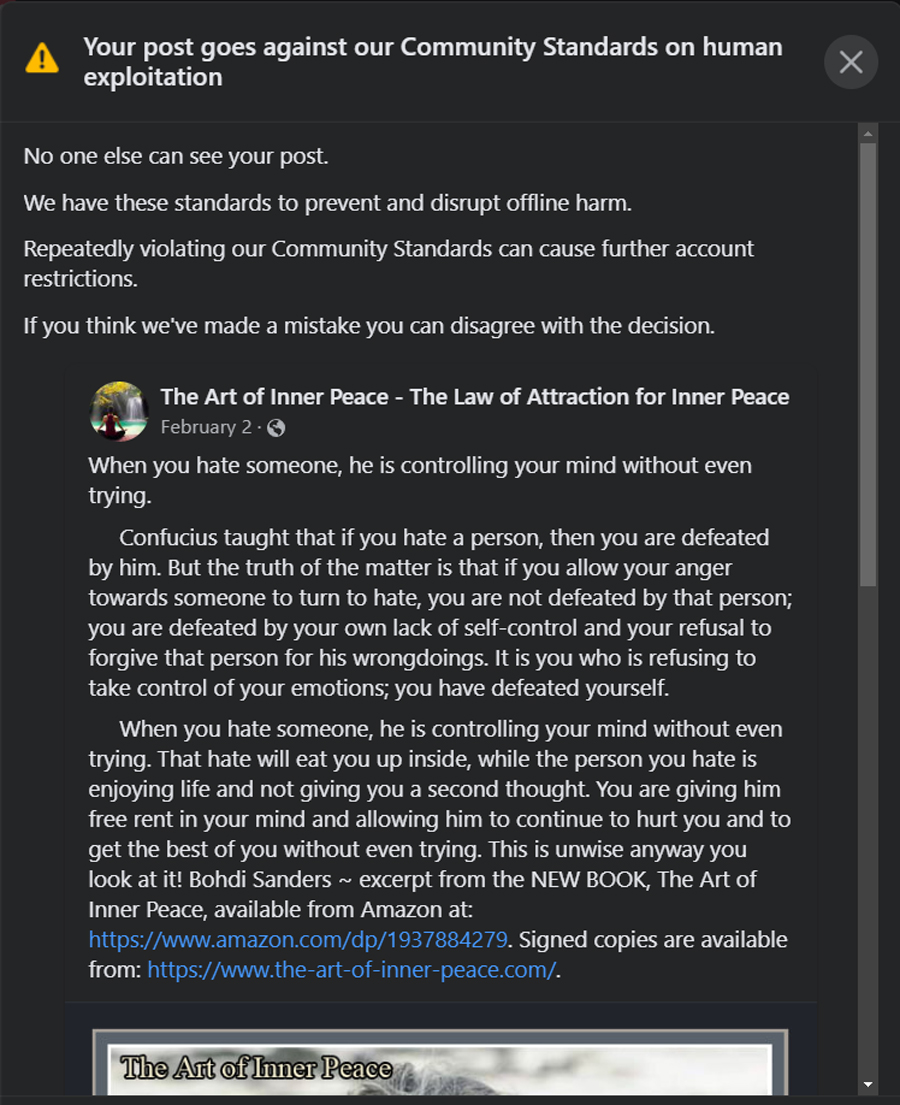The height and width of the screenshot is (1105, 900).
Task: Click the "No one else can see your post" text
Action: (176, 157)
